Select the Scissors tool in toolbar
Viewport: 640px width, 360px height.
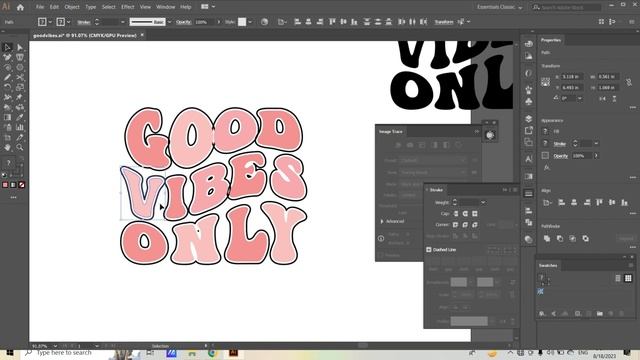20,77
